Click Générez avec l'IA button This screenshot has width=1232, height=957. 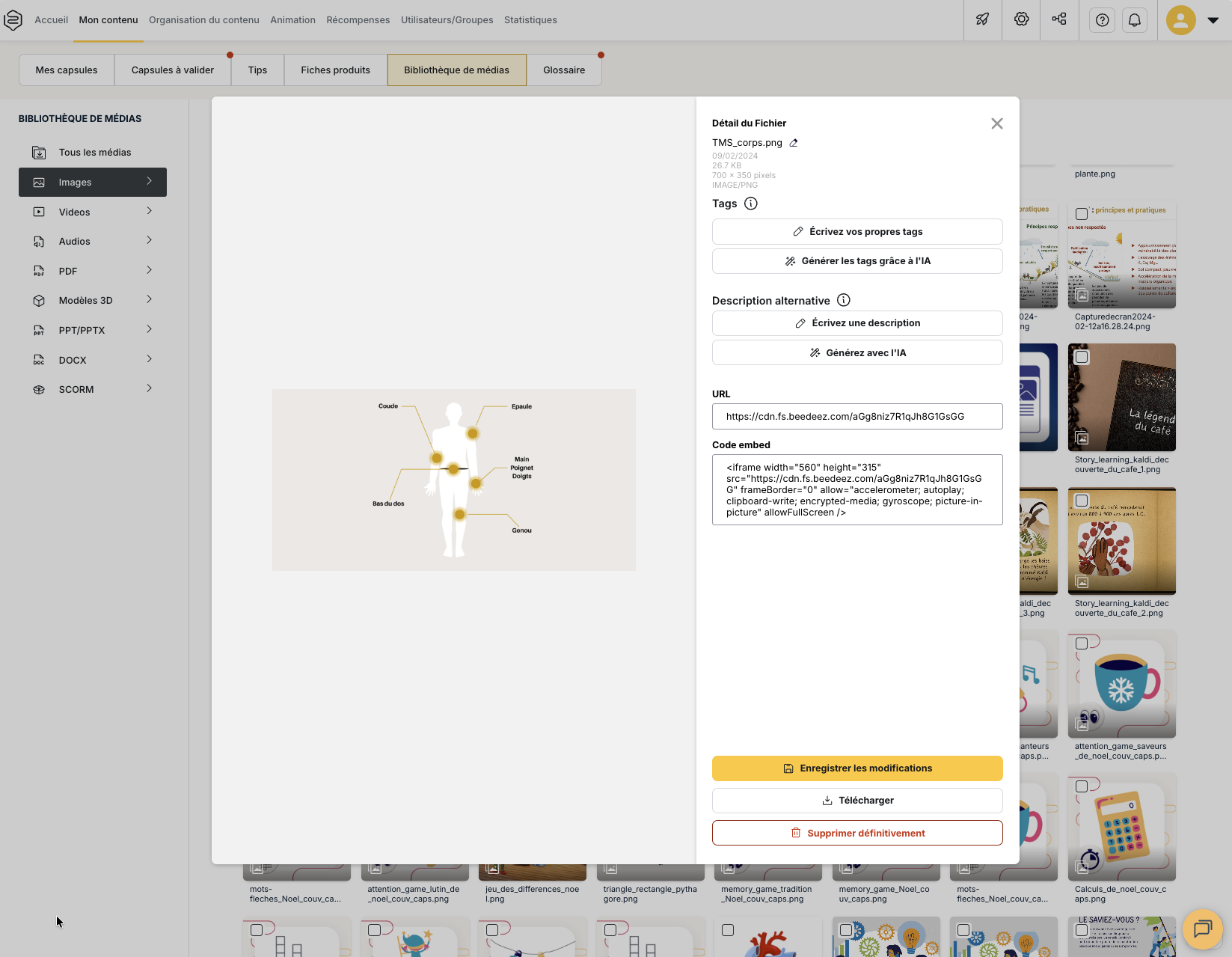pos(857,352)
